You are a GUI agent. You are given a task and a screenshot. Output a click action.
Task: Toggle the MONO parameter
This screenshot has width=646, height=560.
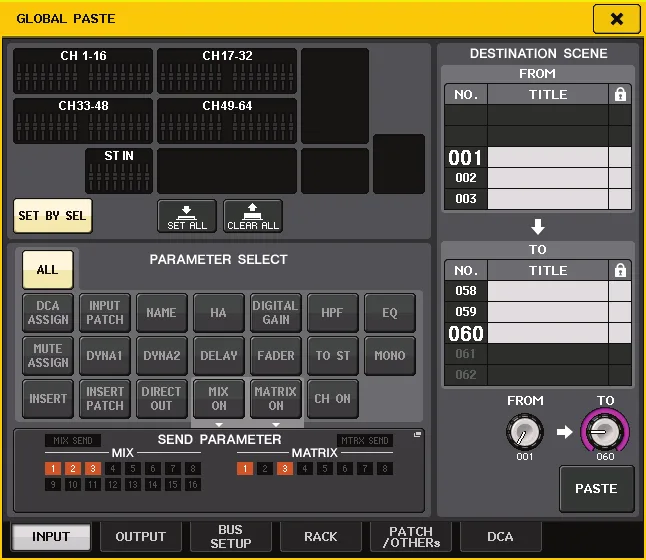[x=390, y=356]
